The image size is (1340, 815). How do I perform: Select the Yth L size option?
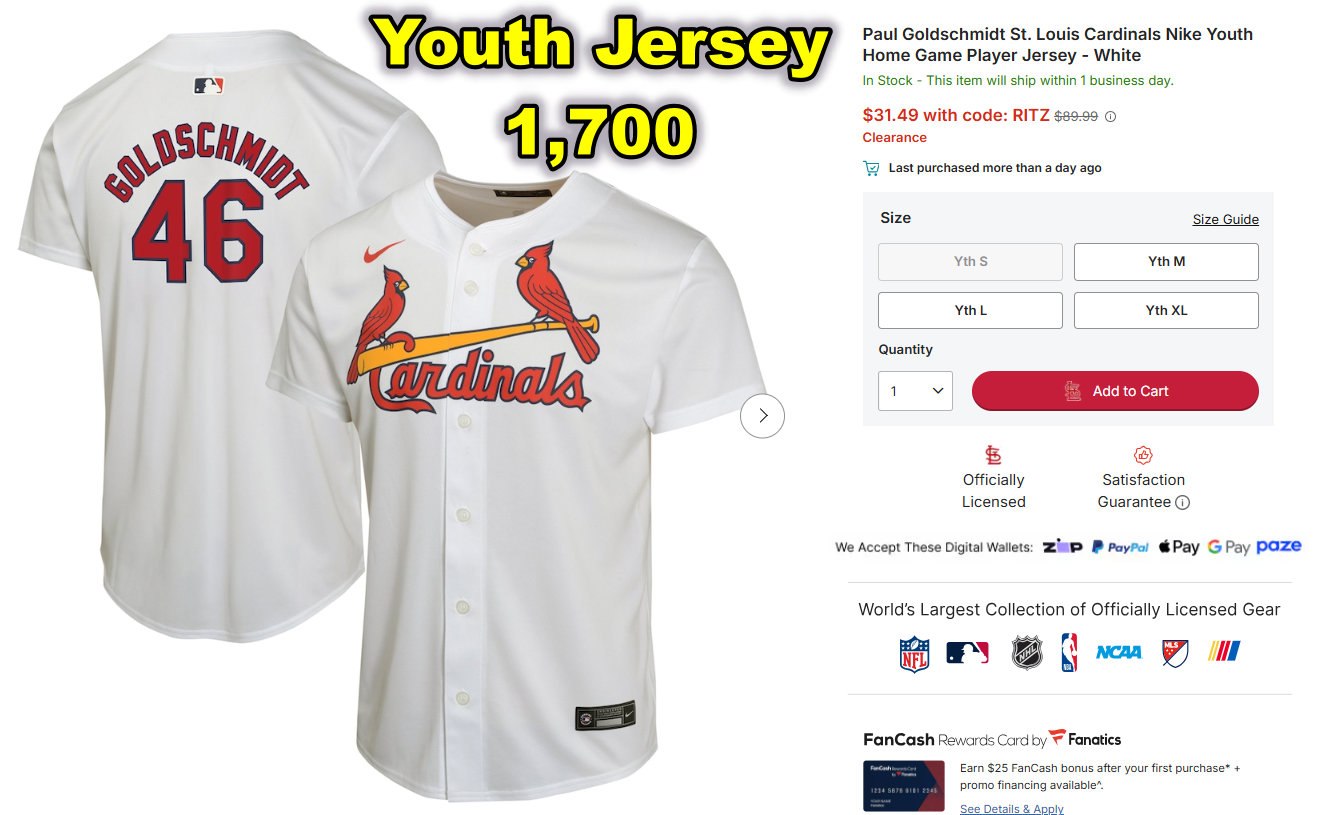click(970, 310)
